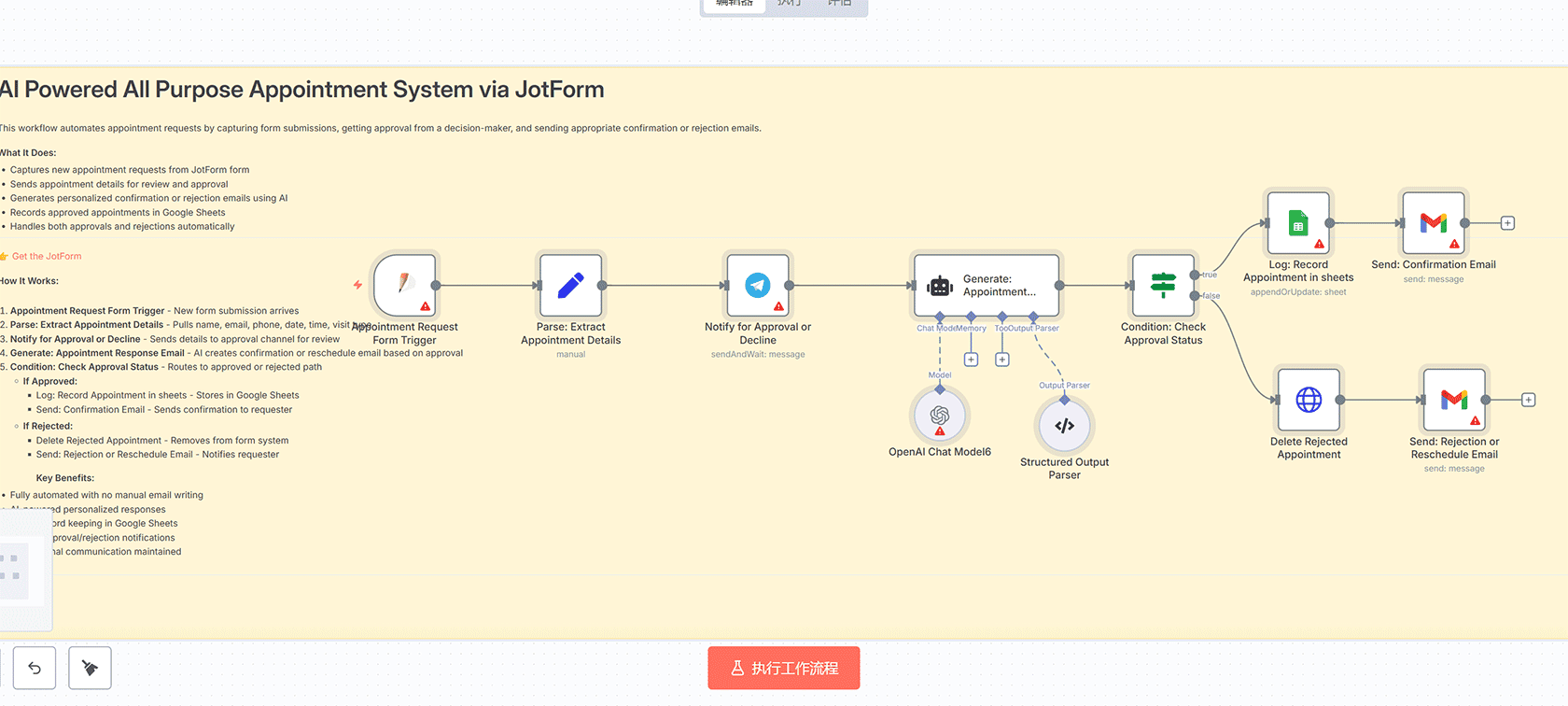Click the Send: Confirmation Email Gmail node
The height and width of the screenshot is (706, 1568).
[1433, 223]
